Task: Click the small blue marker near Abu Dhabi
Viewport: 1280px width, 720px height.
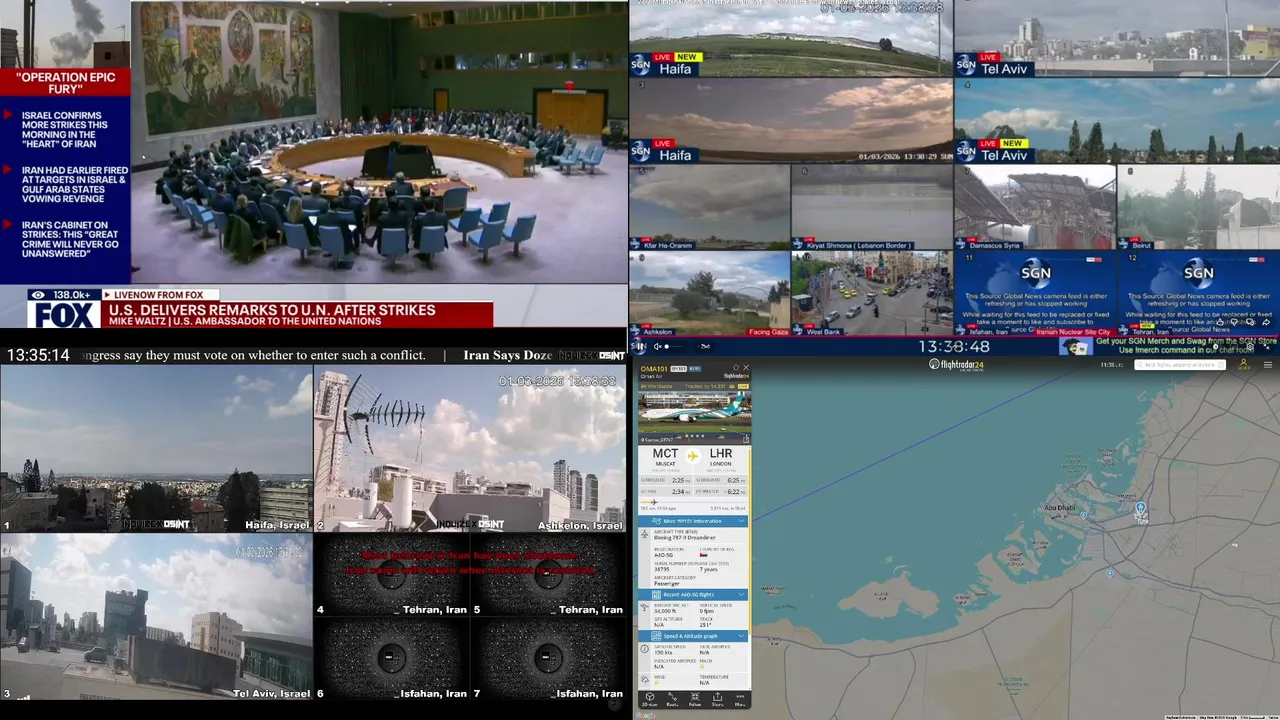Action: pyautogui.click(x=1083, y=514)
